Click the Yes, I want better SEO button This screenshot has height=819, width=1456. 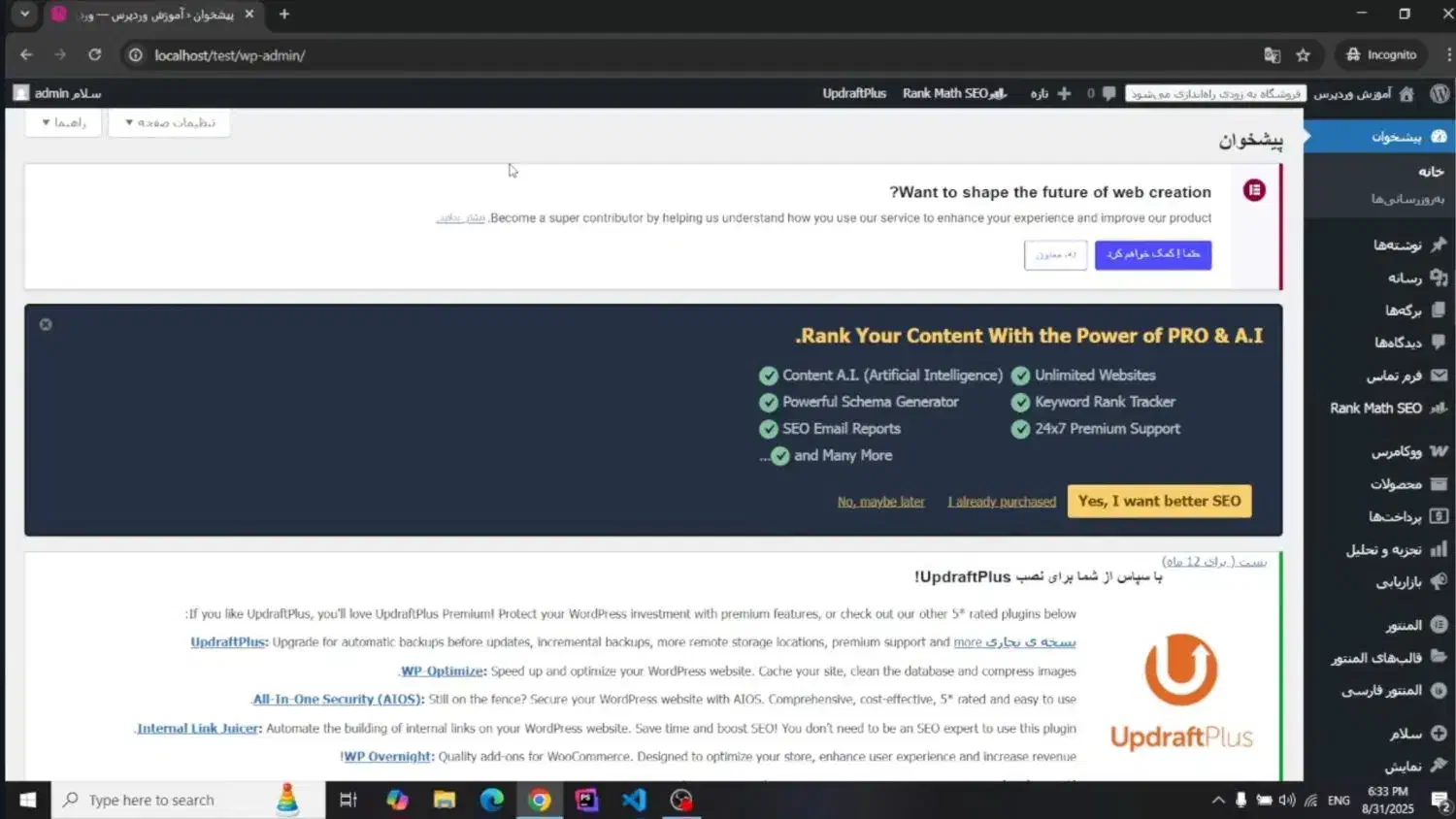pyautogui.click(x=1159, y=502)
